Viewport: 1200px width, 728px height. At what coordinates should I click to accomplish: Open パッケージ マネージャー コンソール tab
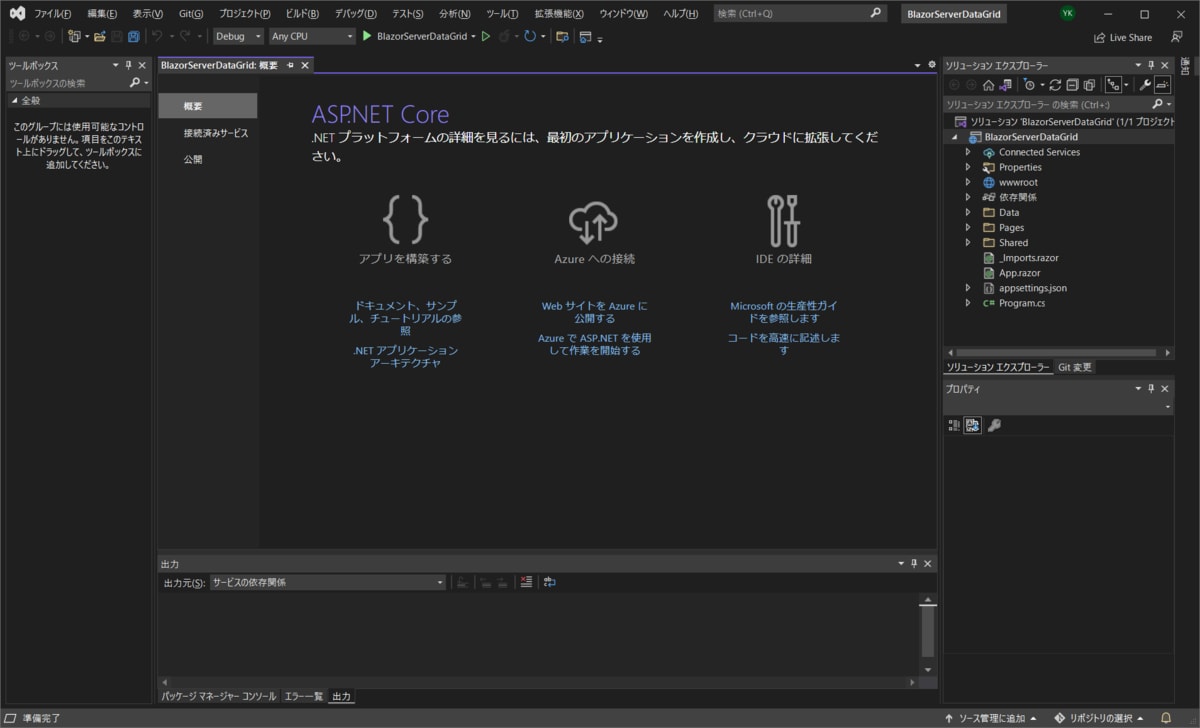point(219,696)
